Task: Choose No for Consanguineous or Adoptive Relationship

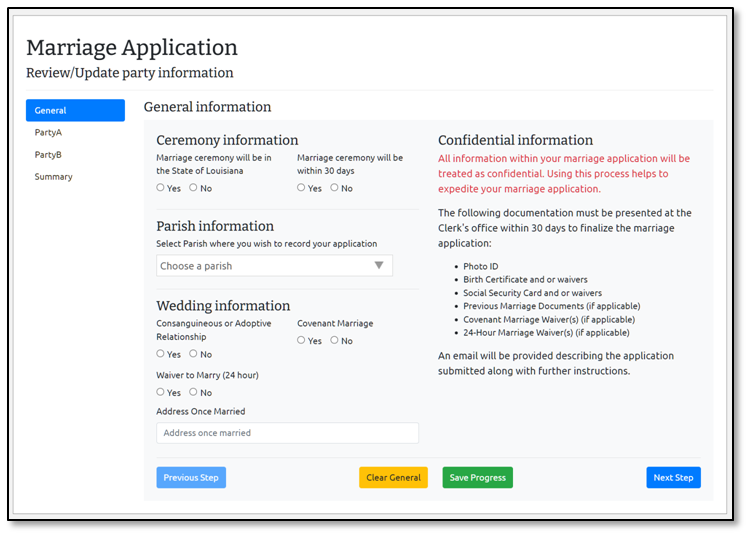Action: point(194,354)
